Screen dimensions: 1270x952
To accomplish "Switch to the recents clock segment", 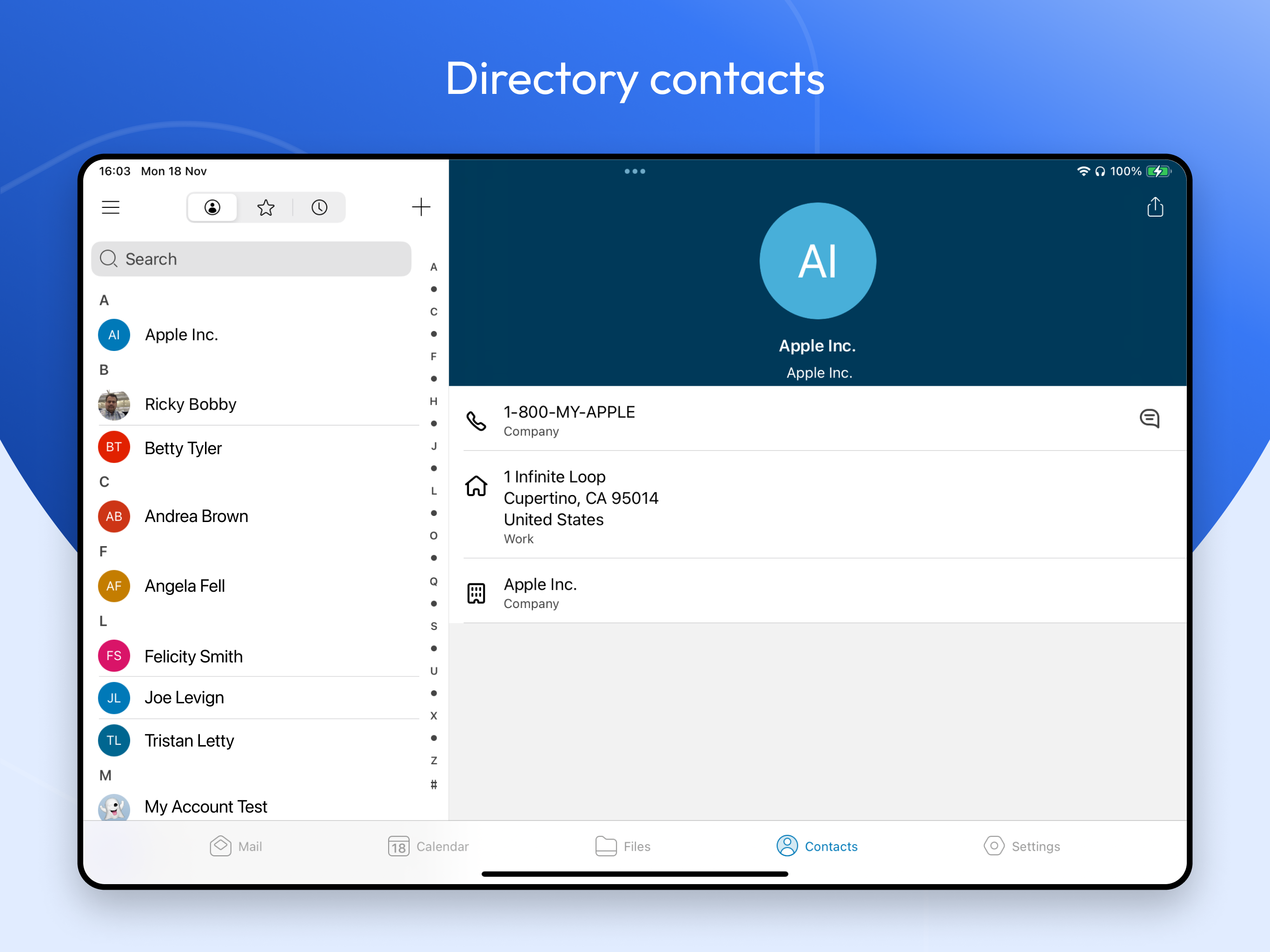I will (319, 207).
